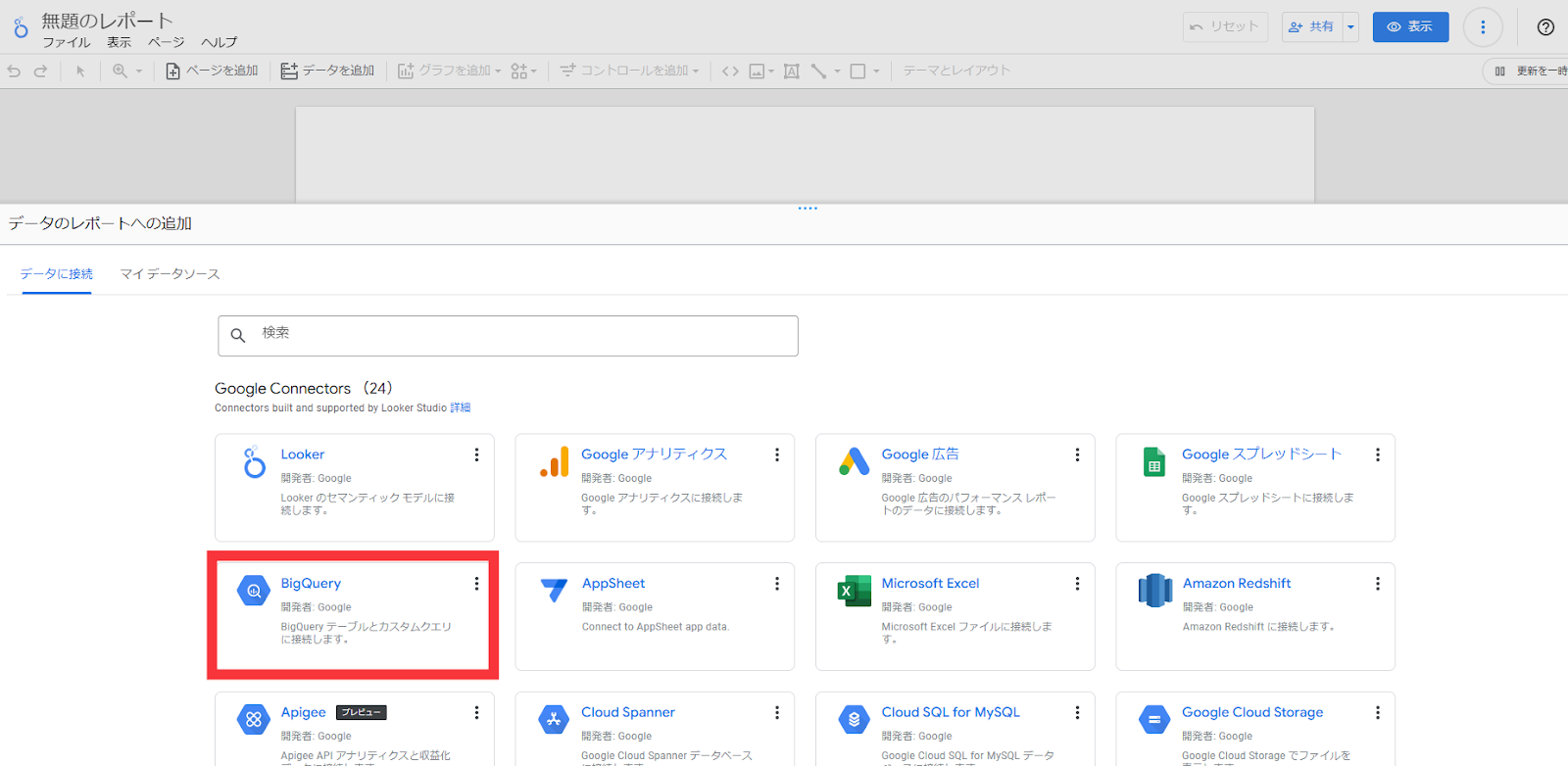Open Amazon Redshift connector options menu
Screen dimensions: 1568x766
pyautogui.click(x=1378, y=584)
